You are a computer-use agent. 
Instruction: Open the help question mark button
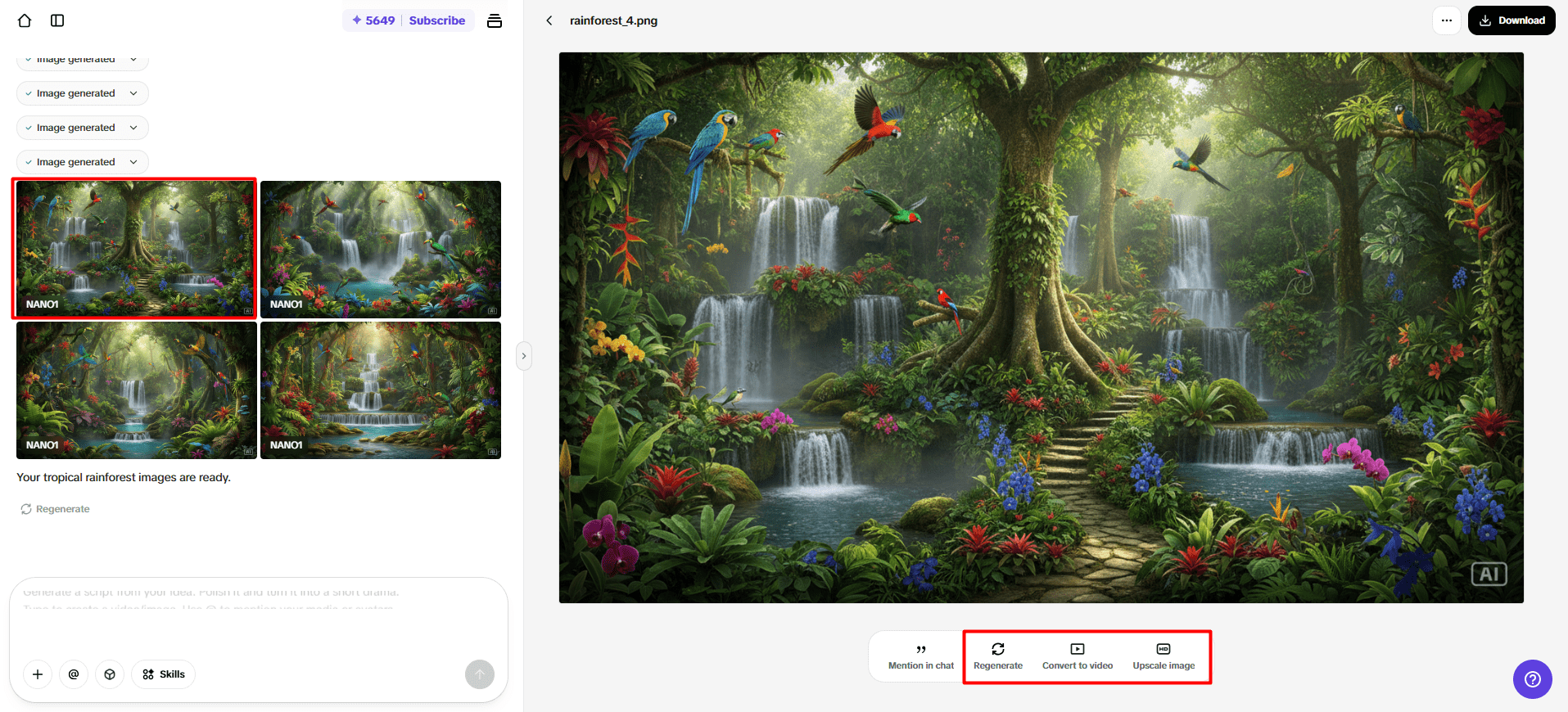[1533, 679]
